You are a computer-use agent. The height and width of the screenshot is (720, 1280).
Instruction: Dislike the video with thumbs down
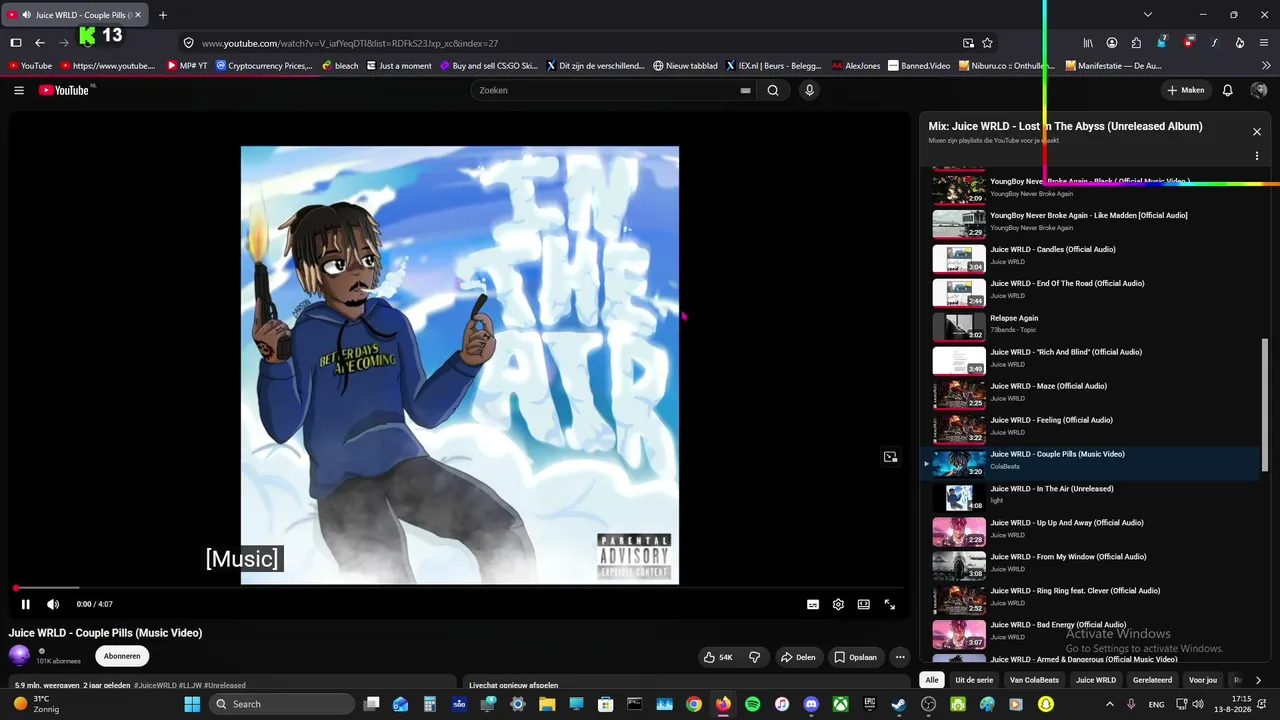tap(754, 657)
